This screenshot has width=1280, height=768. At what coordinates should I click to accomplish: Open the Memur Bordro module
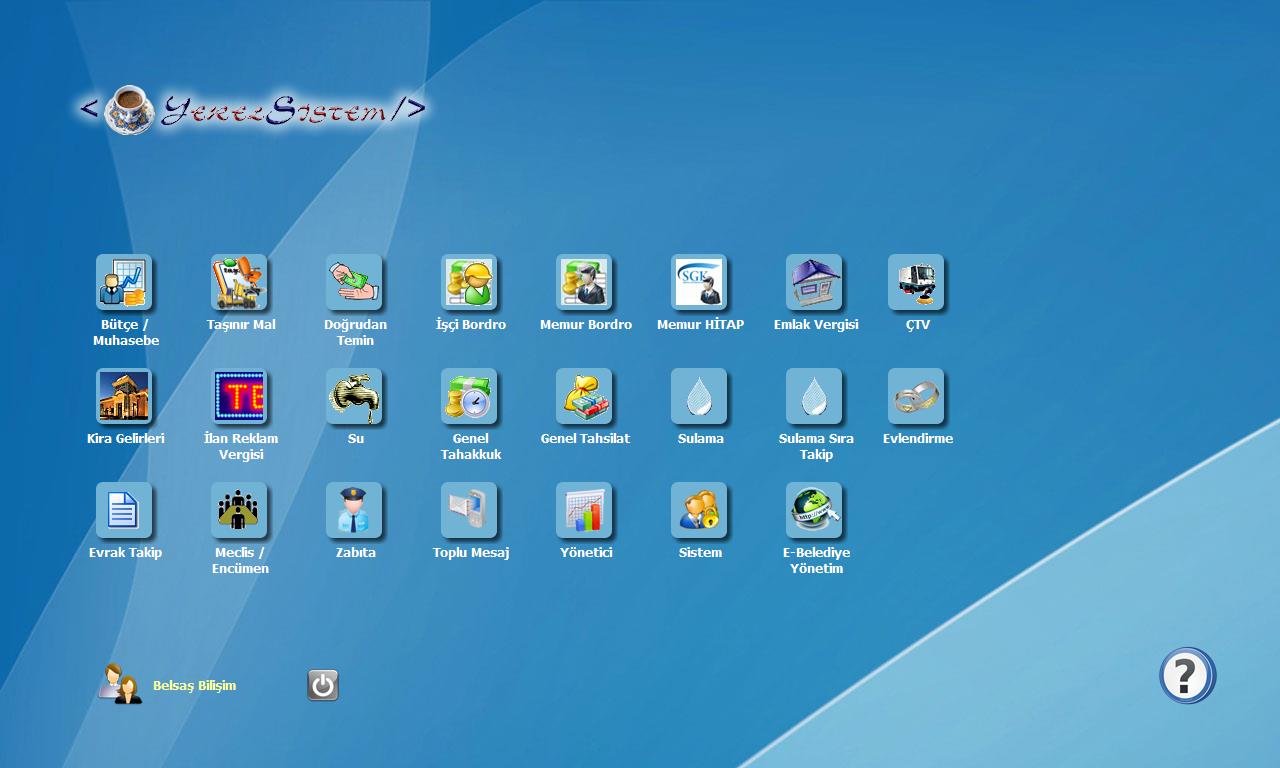(x=584, y=282)
